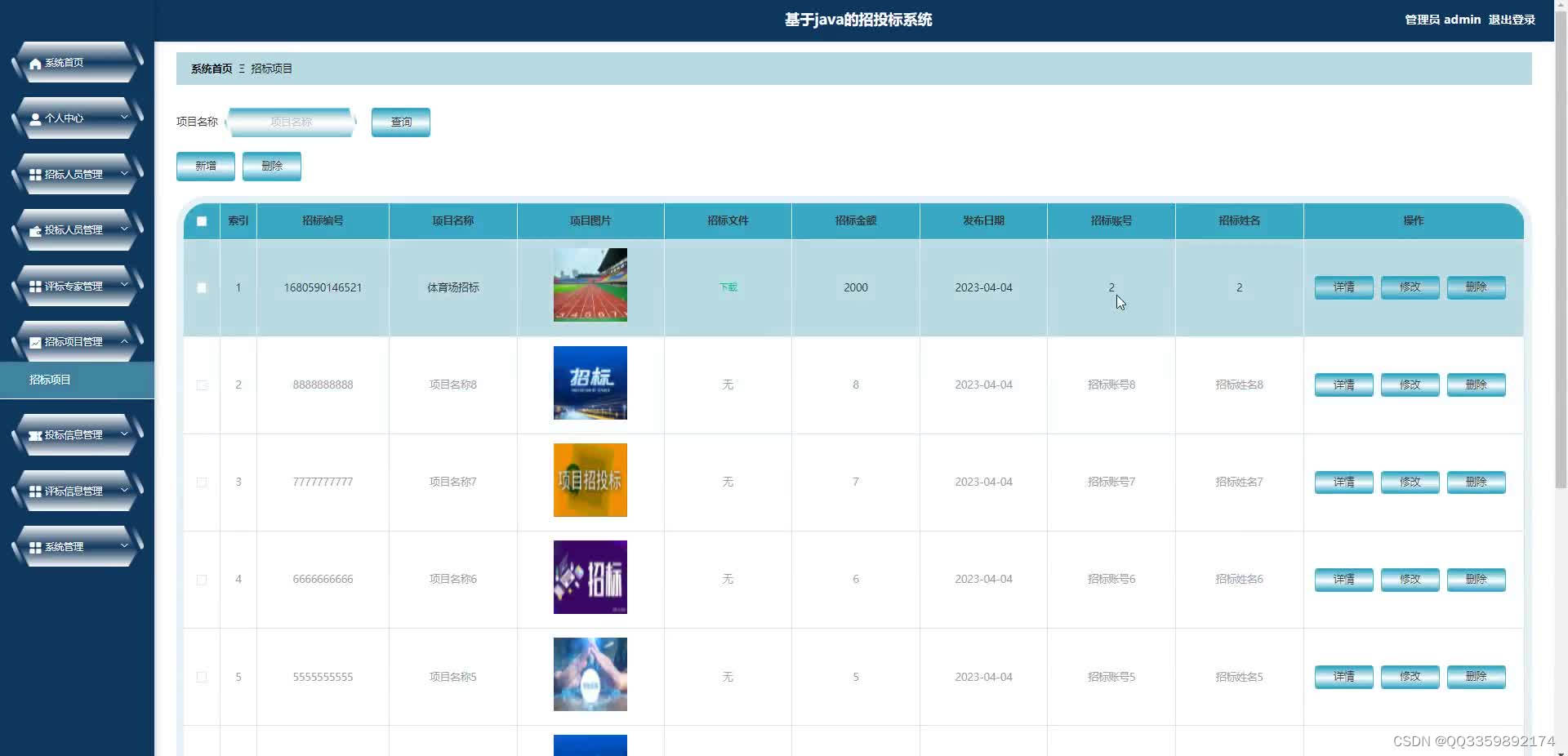Click the user icon beside 个人中心
Image resolution: width=1568 pixels, height=756 pixels.
click(35, 119)
